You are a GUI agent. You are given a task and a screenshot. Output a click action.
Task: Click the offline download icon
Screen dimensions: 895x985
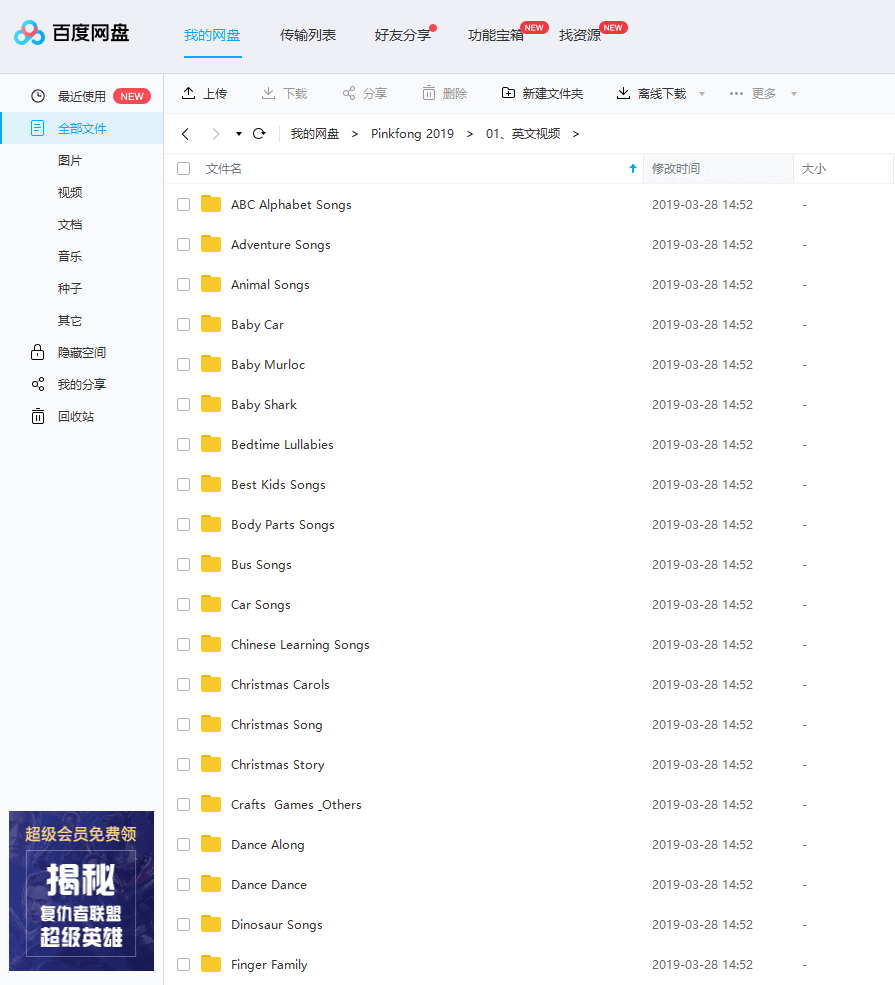[x=623, y=93]
